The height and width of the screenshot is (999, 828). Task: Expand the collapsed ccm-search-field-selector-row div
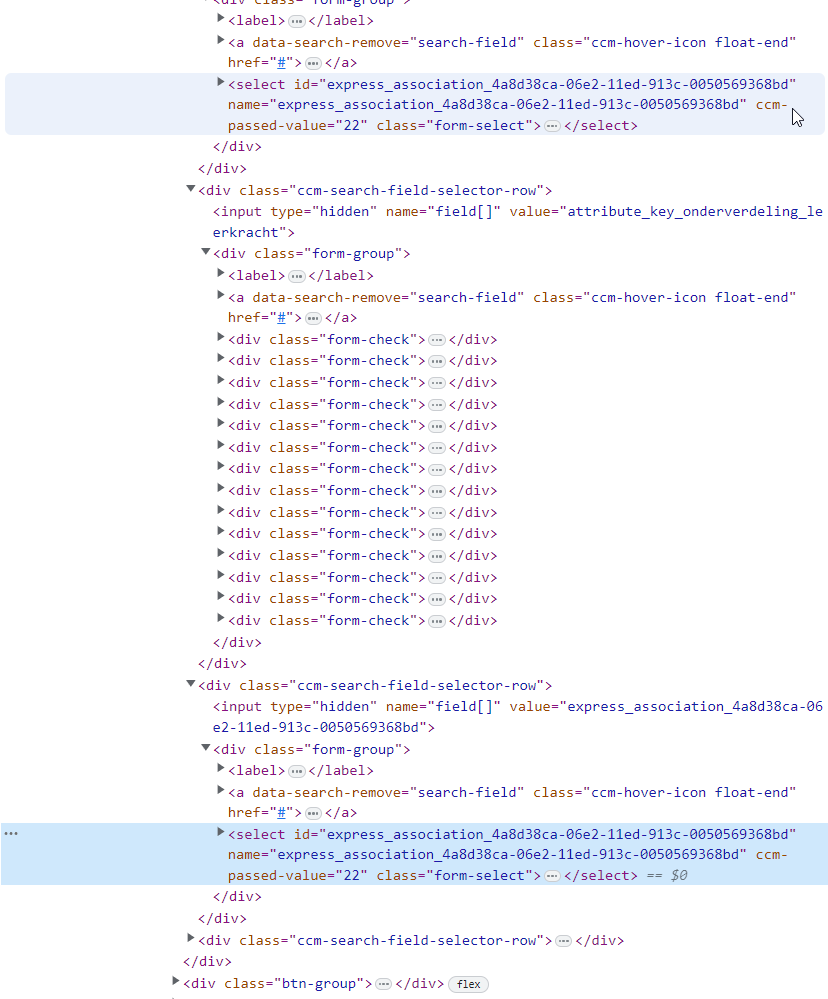pos(190,938)
